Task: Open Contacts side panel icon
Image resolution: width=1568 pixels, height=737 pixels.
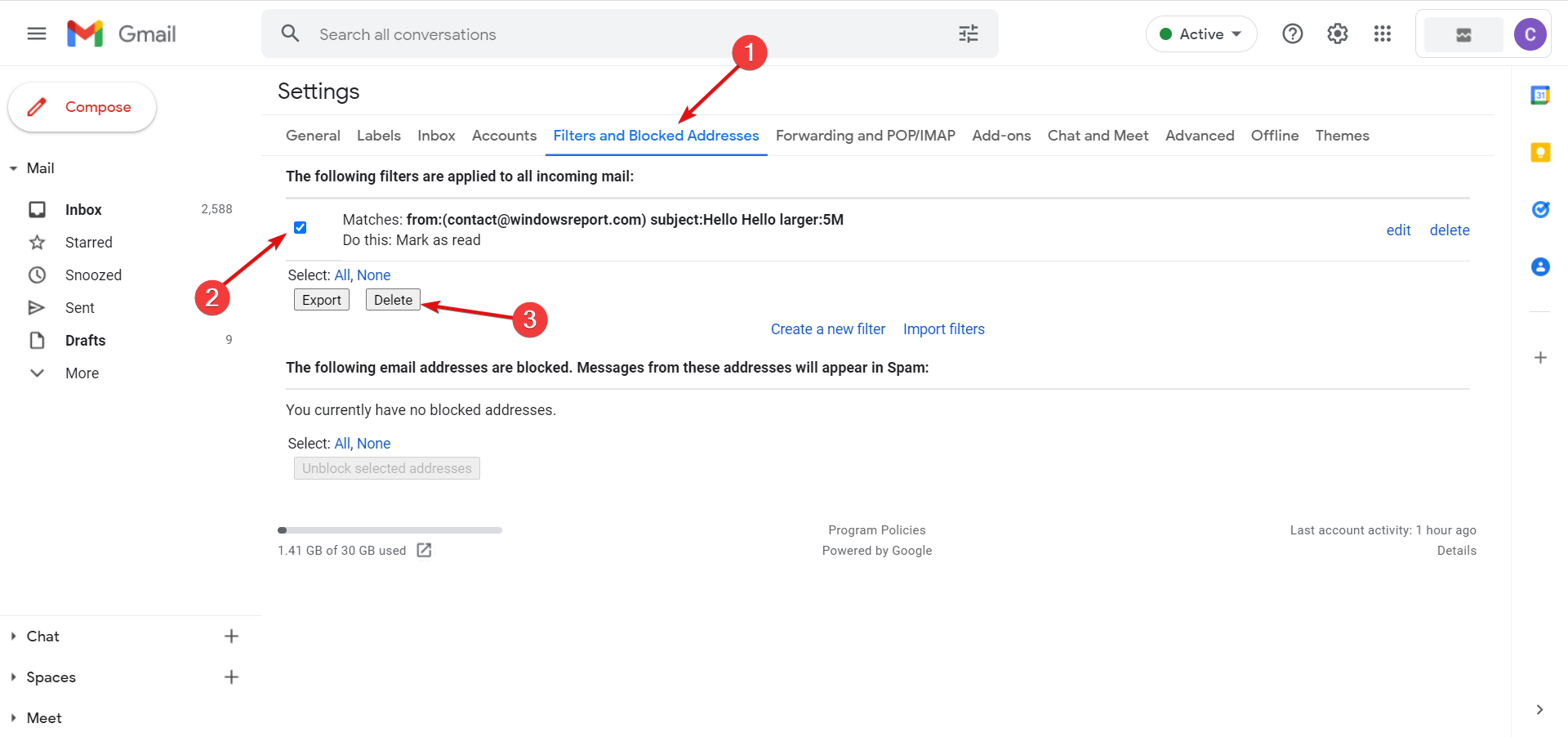Action: click(1540, 267)
